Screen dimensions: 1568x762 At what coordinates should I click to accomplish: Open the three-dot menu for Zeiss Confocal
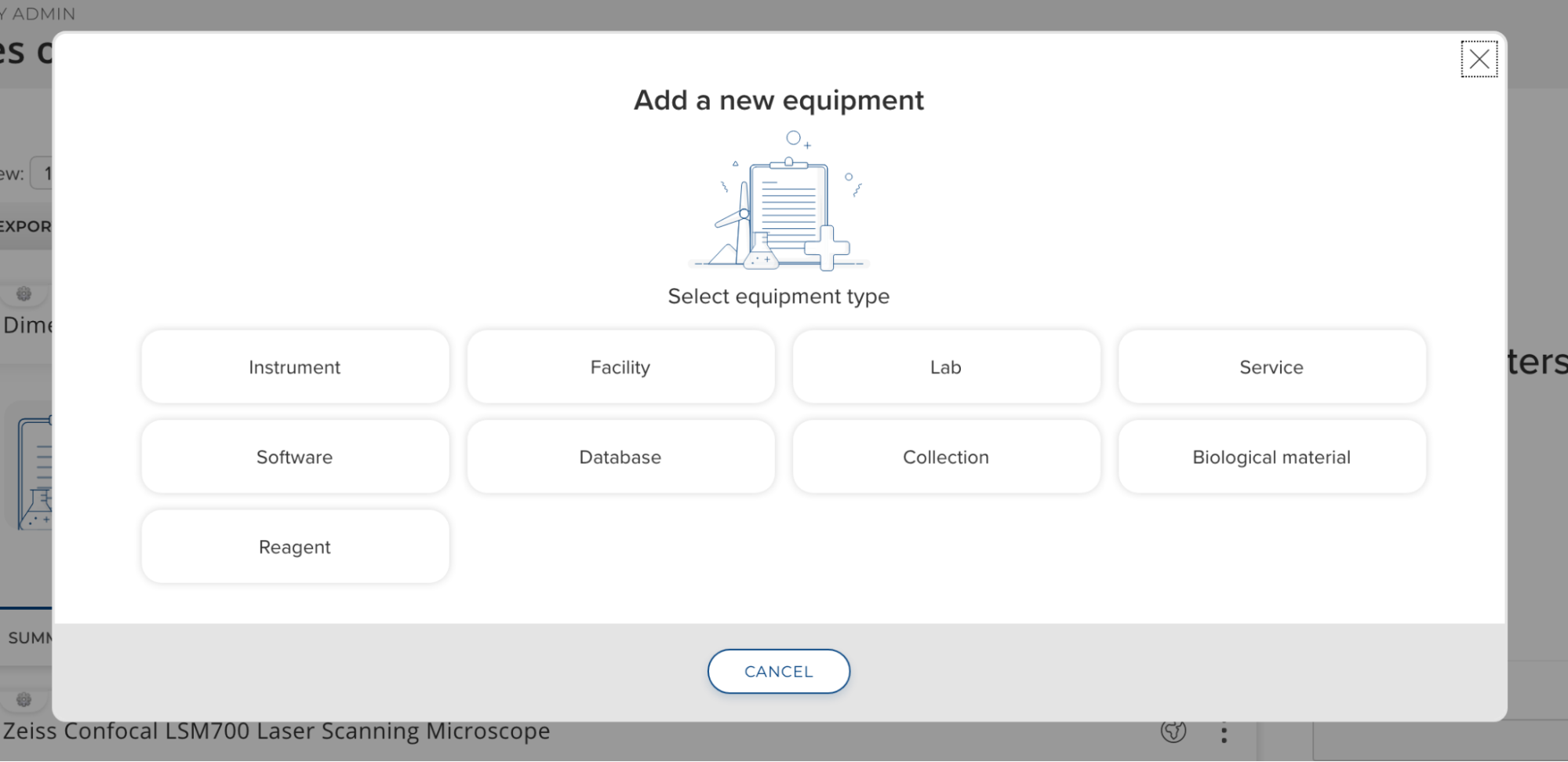coord(1224,733)
